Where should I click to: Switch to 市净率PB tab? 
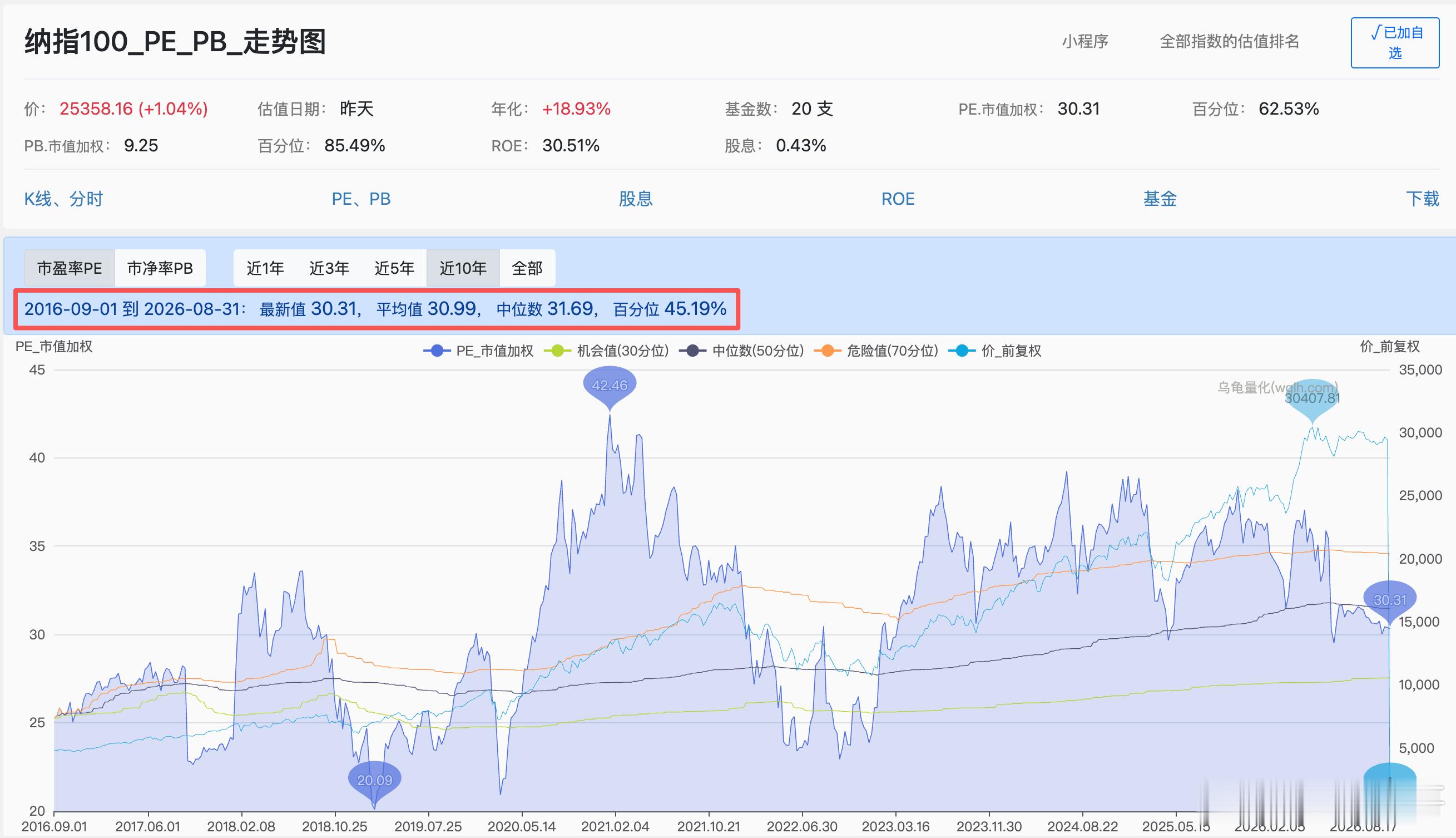point(160,268)
